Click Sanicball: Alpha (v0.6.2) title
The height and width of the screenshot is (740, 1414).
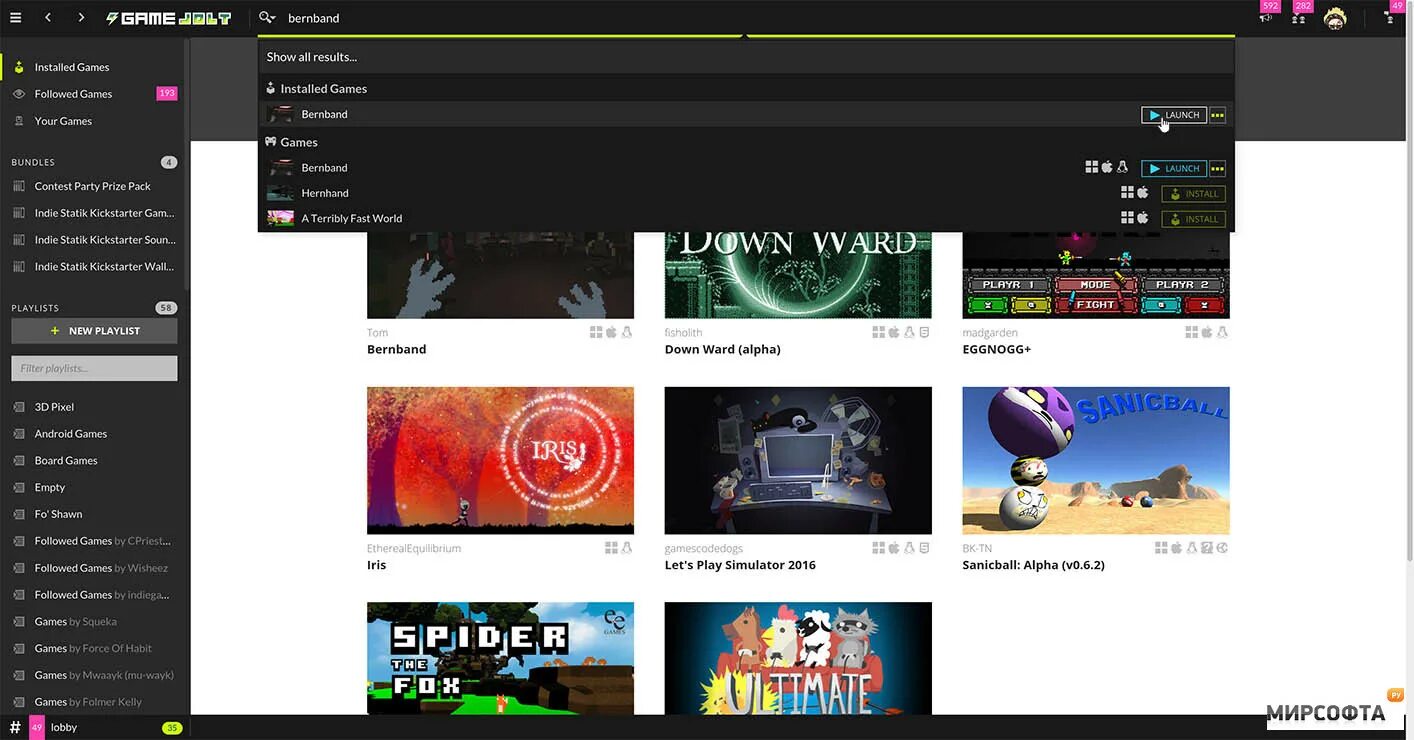coord(1033,565)
